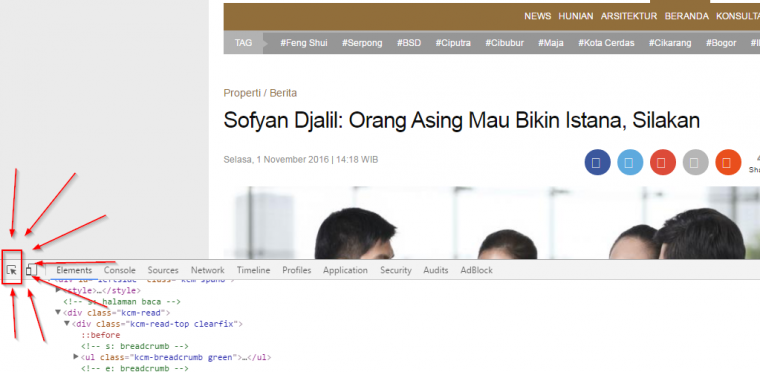
Task: Collapse the div kcm-read node
Action: pos(59,312)
